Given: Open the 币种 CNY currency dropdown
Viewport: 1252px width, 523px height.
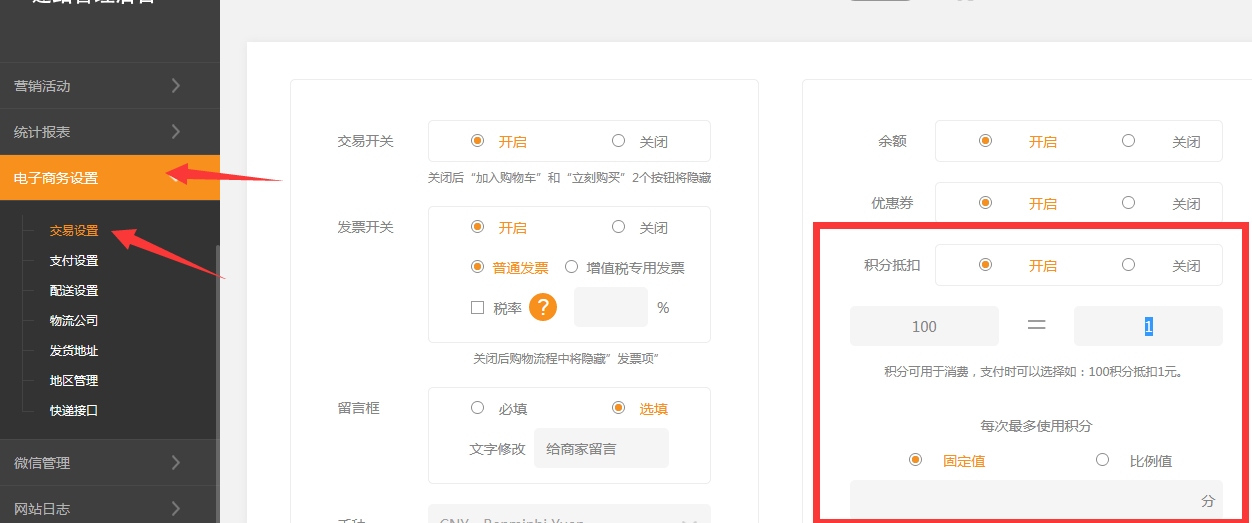Looking at the screenshot, I should [x=568, y=516].
